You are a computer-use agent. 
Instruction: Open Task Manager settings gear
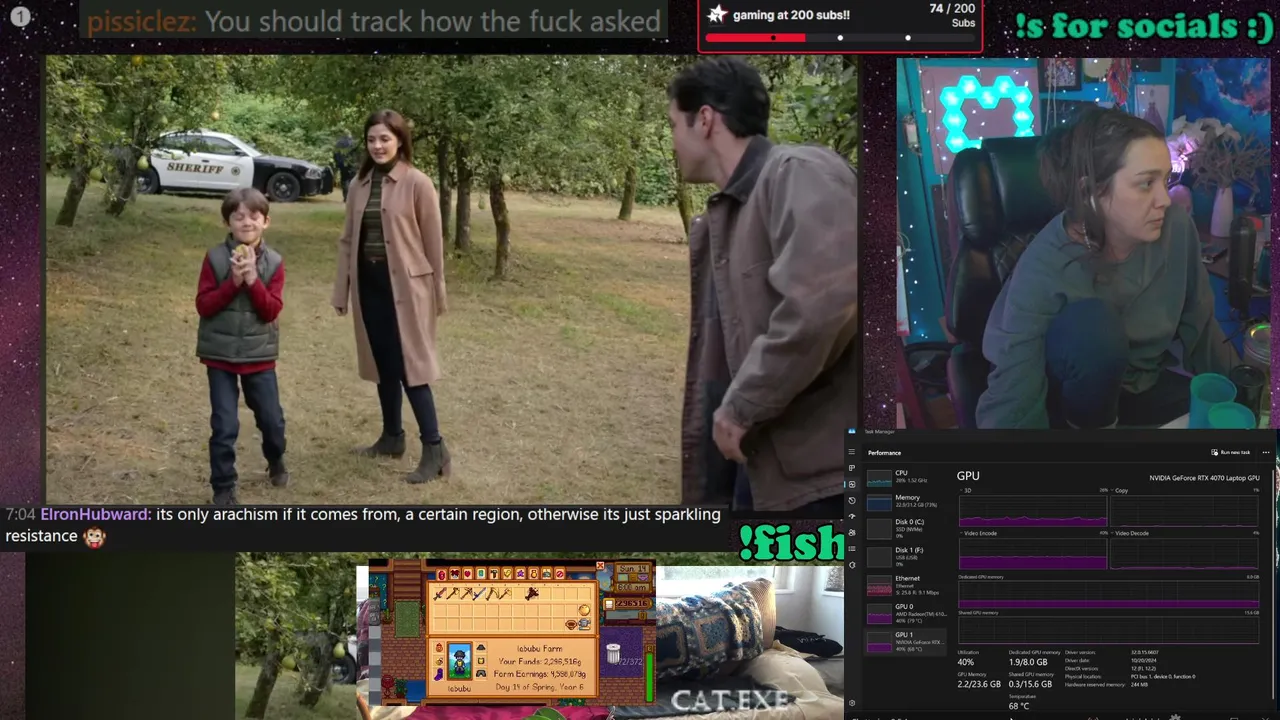coord(852,703)
